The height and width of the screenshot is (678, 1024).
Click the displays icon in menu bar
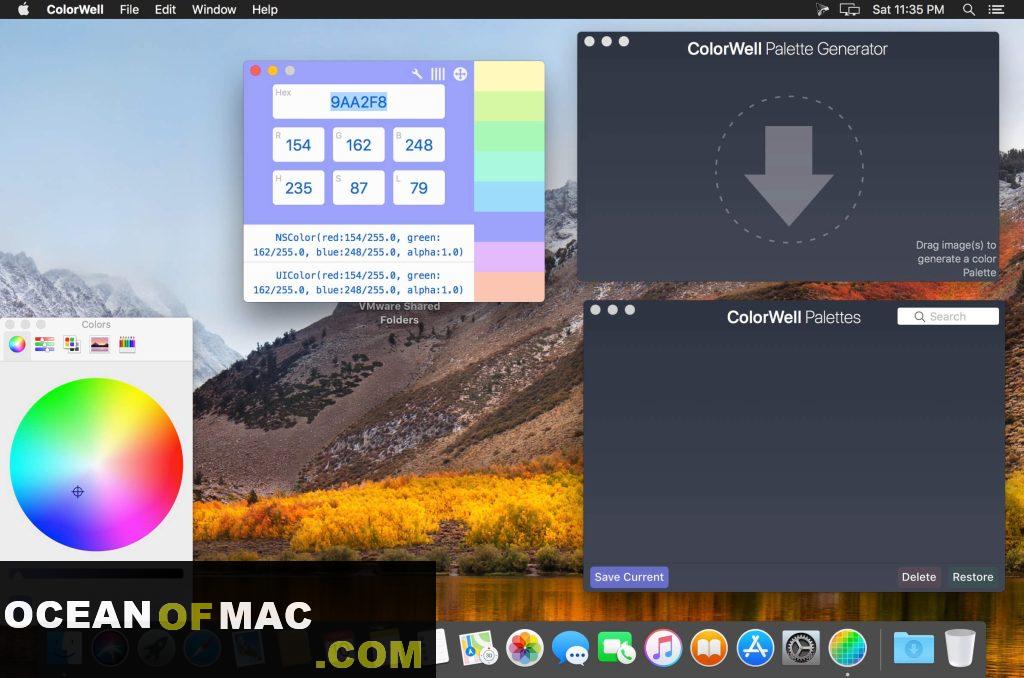[x=850, y=9]
